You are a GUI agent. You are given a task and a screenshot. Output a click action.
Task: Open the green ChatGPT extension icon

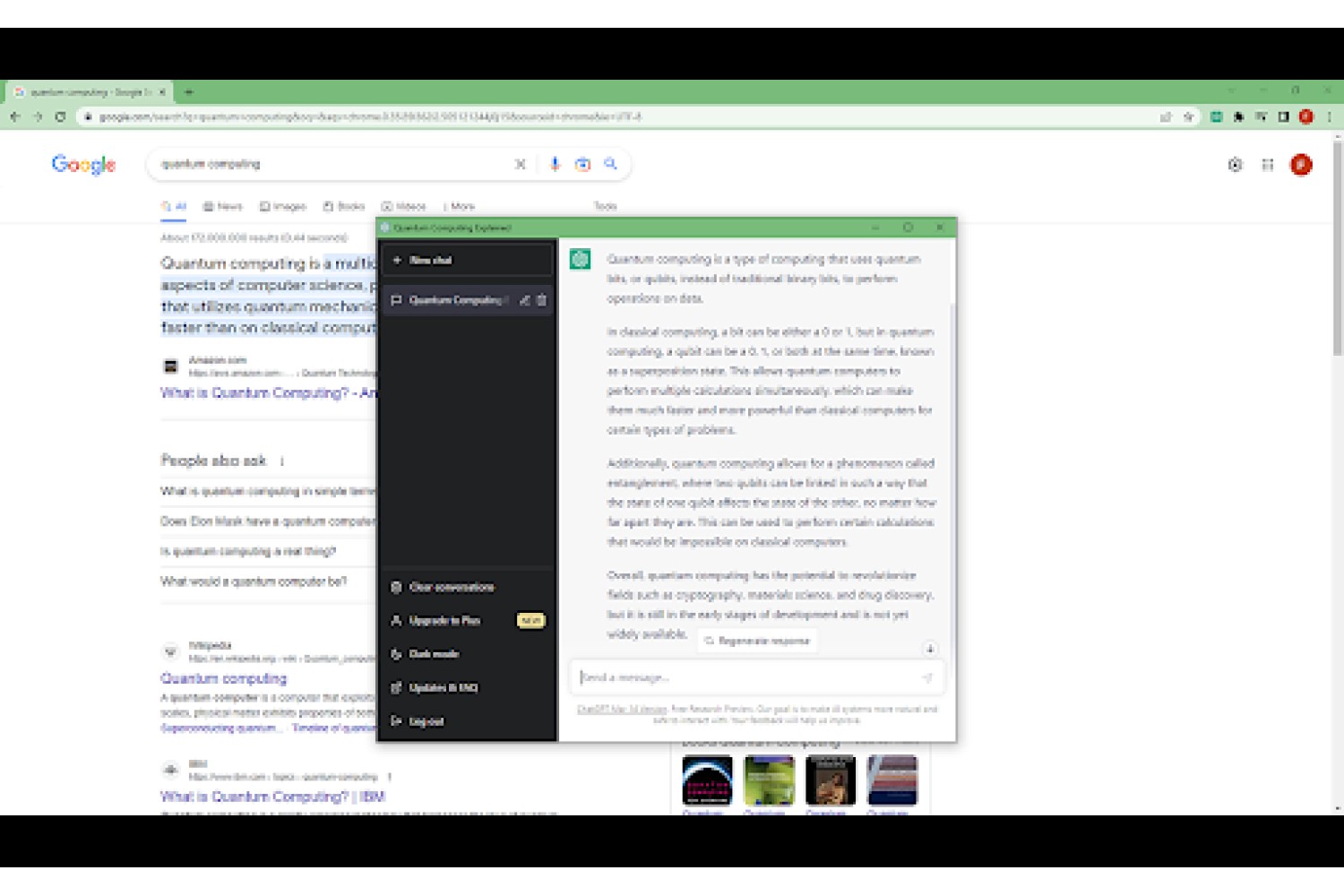pos(1216,116)
